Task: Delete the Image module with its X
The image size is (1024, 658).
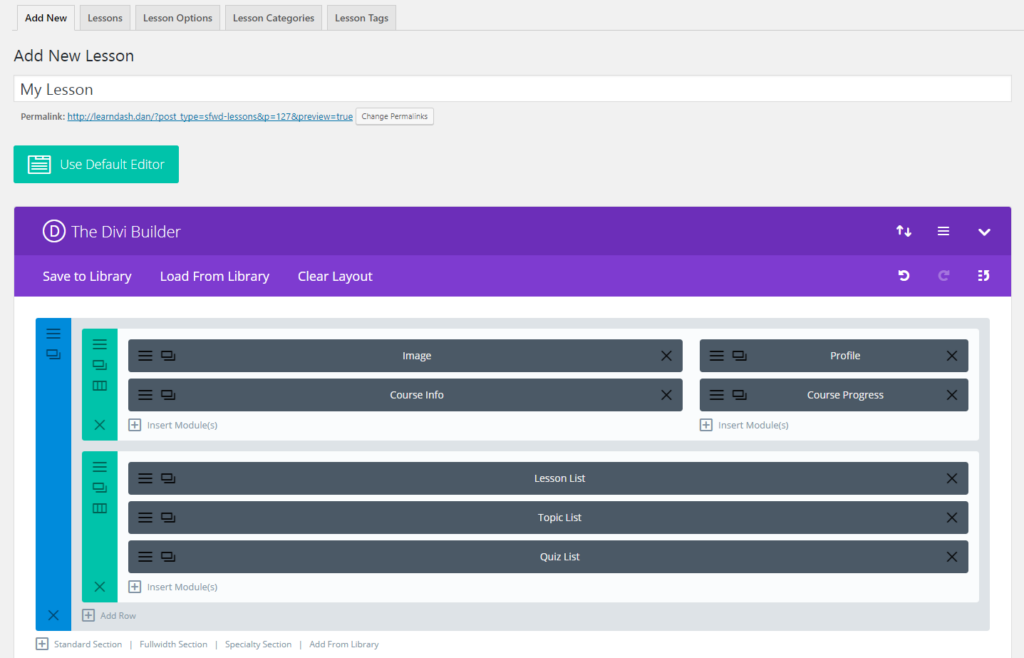Action: click(666, 356)
